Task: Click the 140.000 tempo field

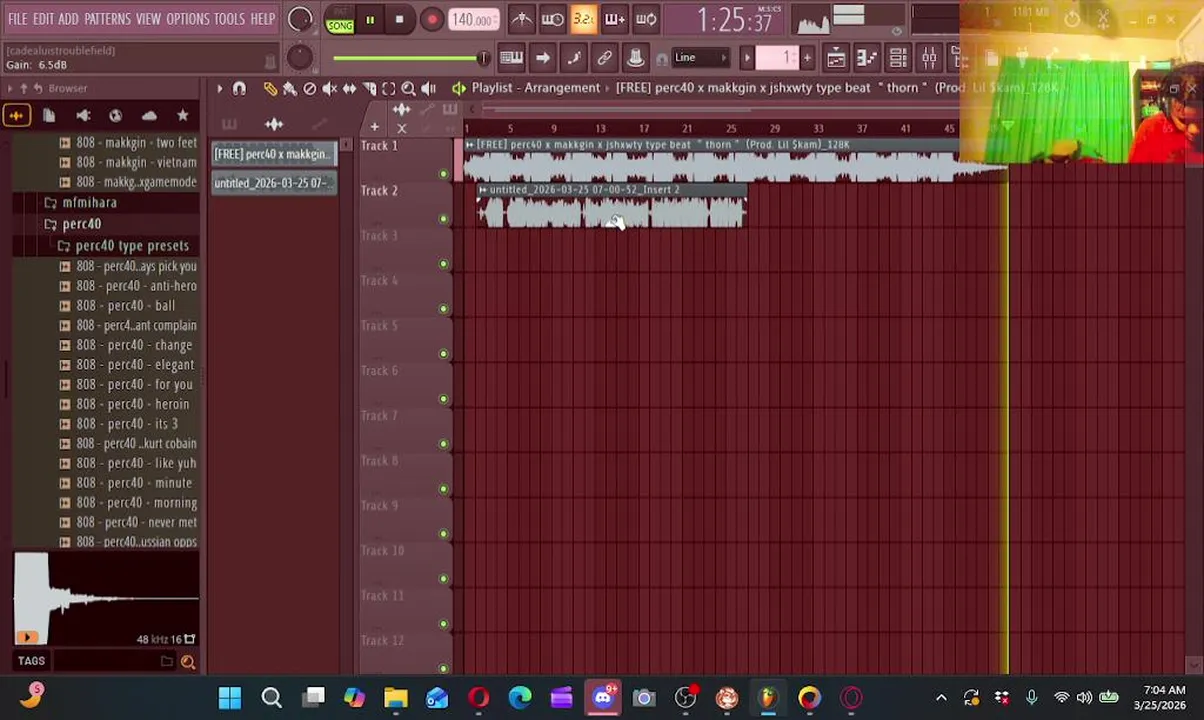Action: (x=472, y=20)
